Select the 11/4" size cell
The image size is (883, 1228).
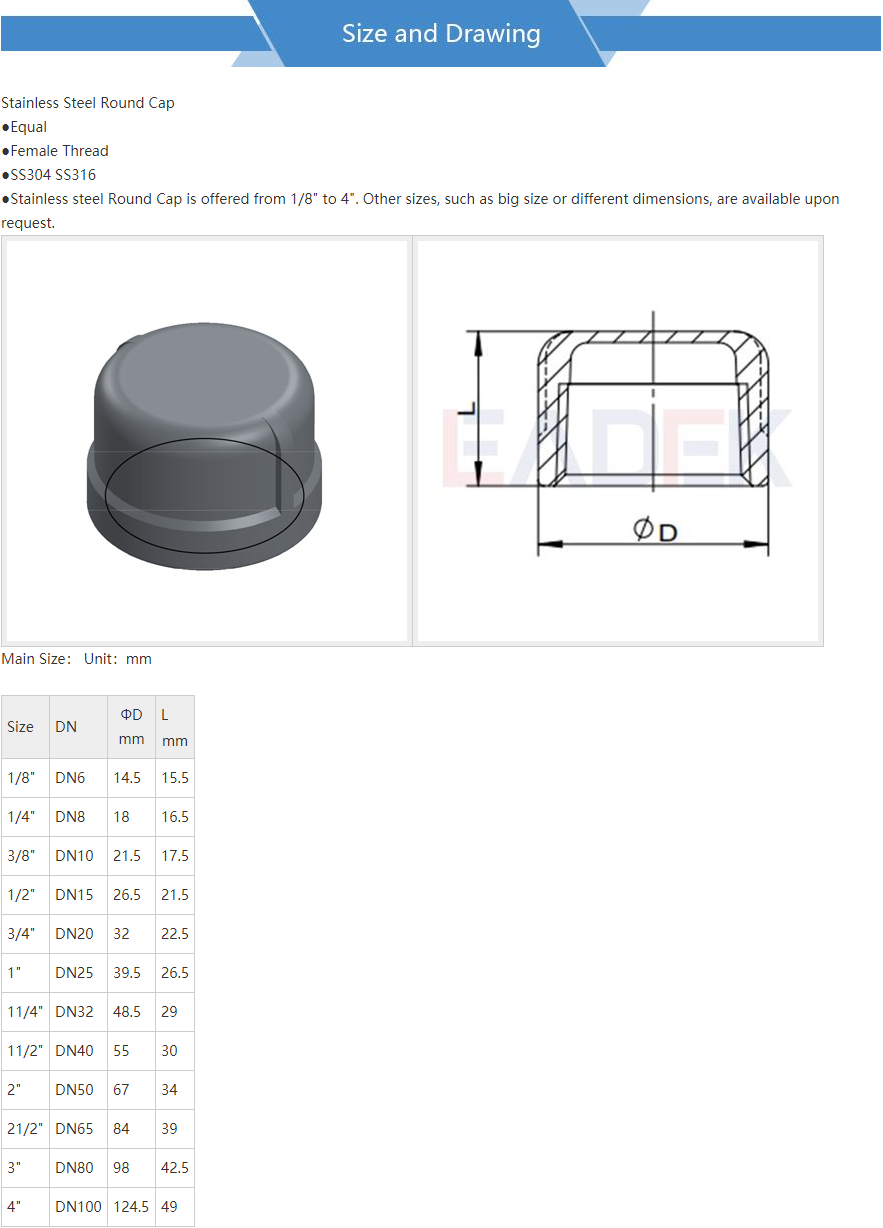click(26, 1012)
